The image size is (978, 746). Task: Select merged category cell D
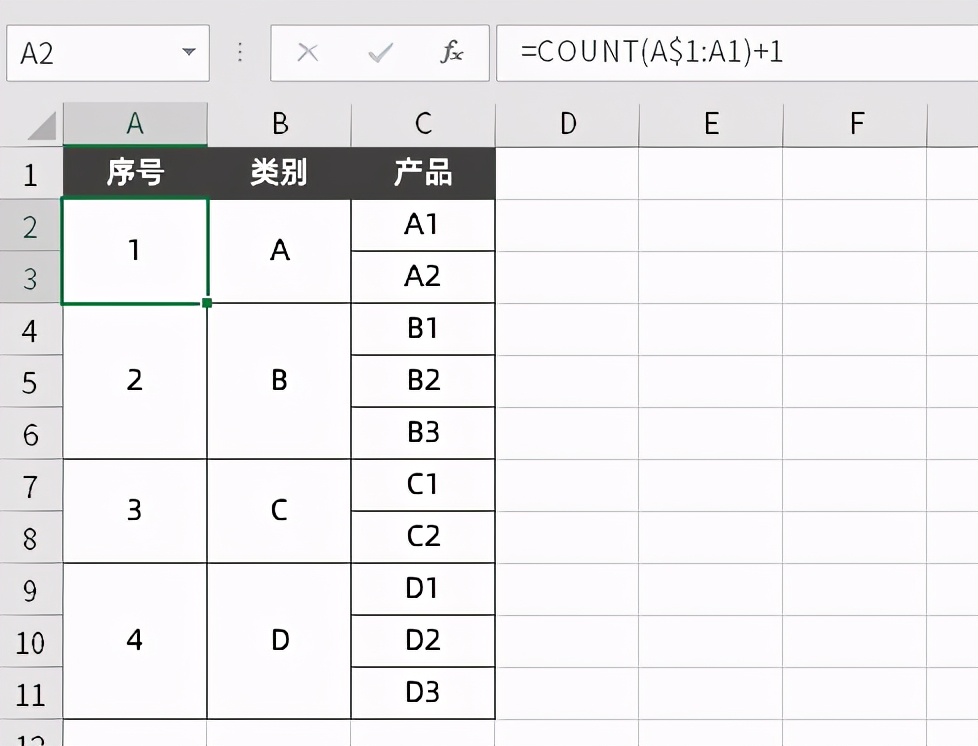(x=279, y=641)
